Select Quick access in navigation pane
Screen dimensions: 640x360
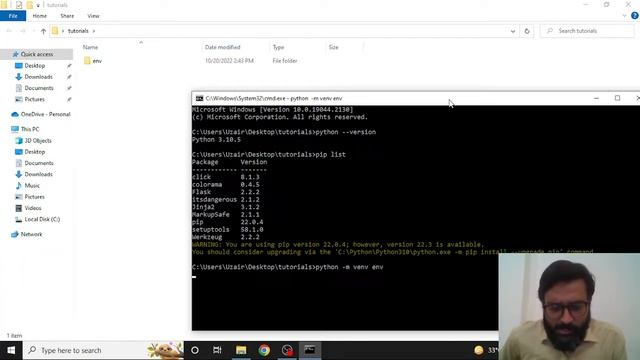point(37,54)
